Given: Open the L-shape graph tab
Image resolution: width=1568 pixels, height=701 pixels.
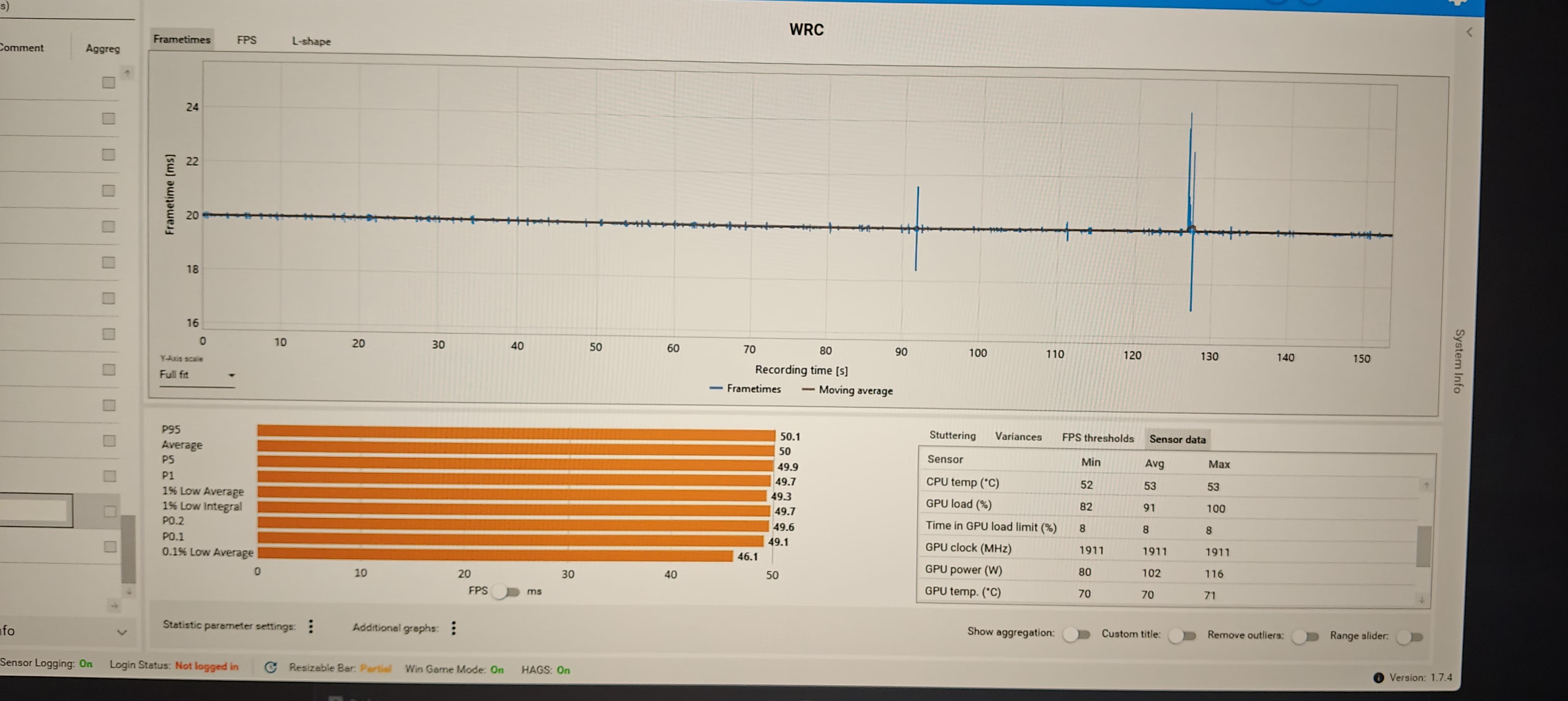Looking at the screenshot, I should [x=311, y=41].
